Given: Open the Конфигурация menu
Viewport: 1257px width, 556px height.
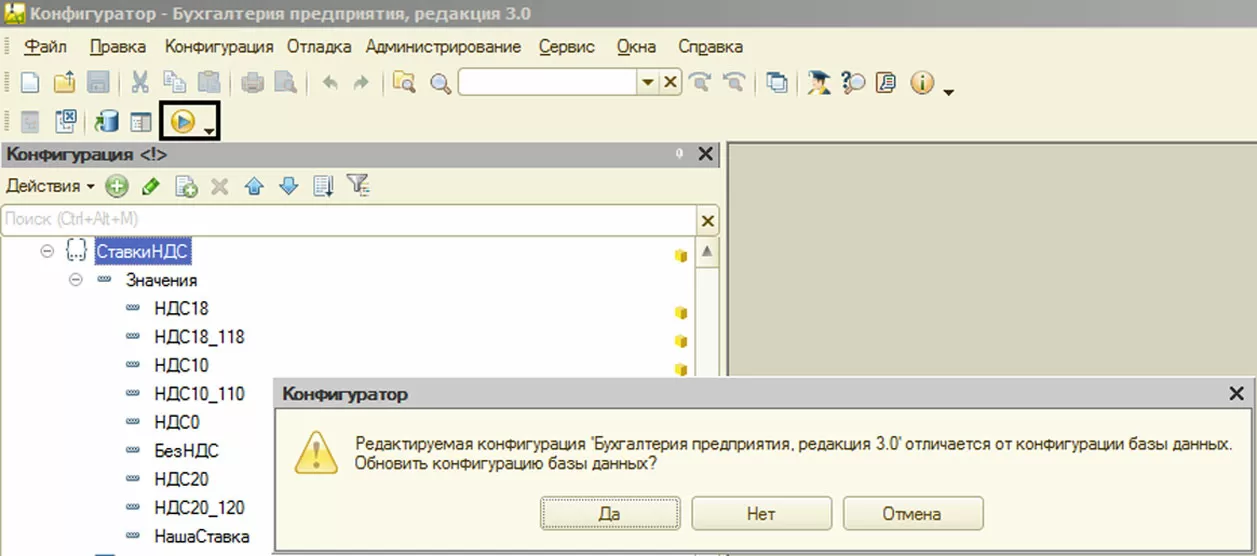Looking at the screenshot, I should pyautogui.click(x=219, y=47).
